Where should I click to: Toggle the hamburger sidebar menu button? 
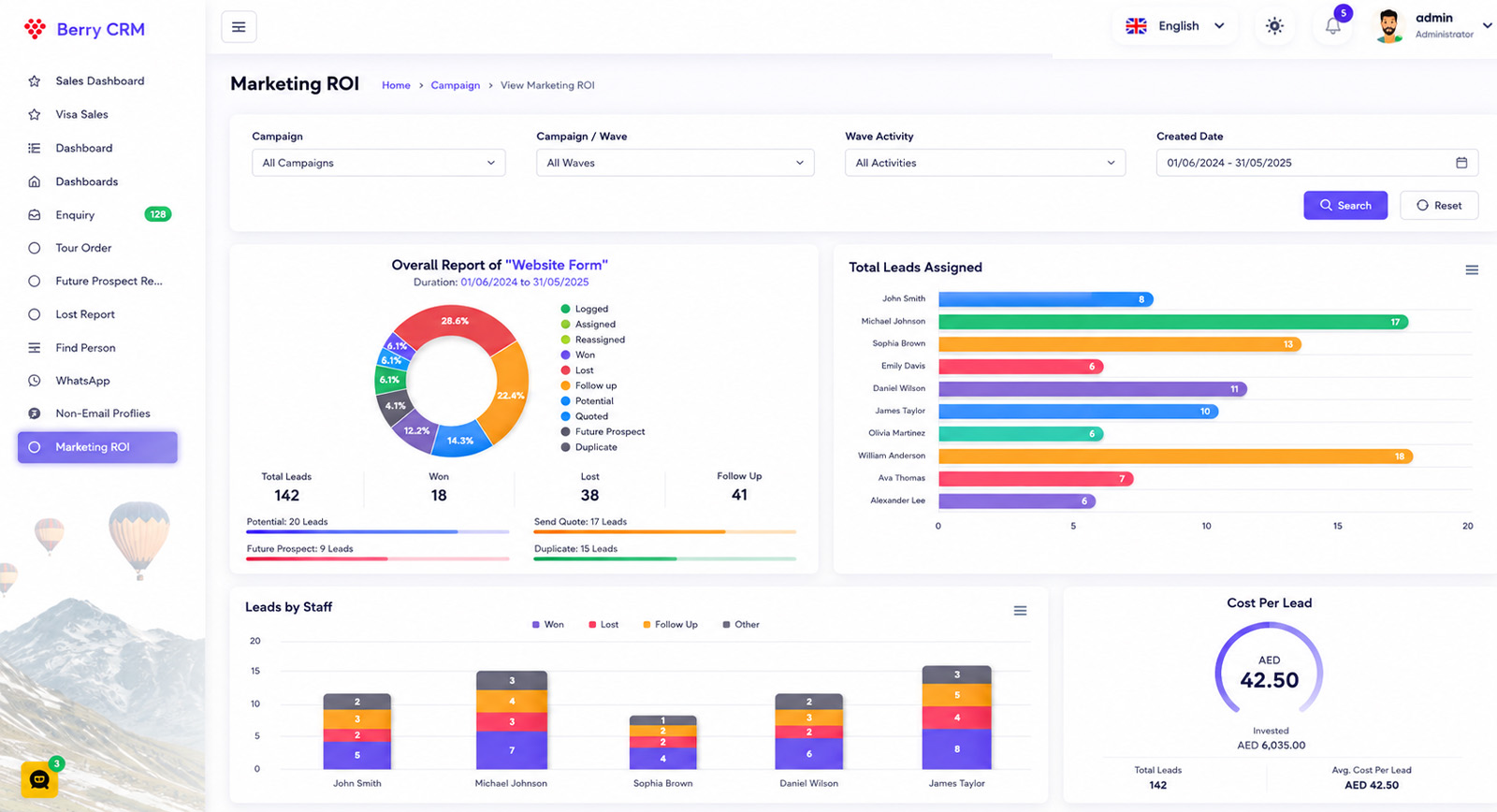tap(239, 27)
